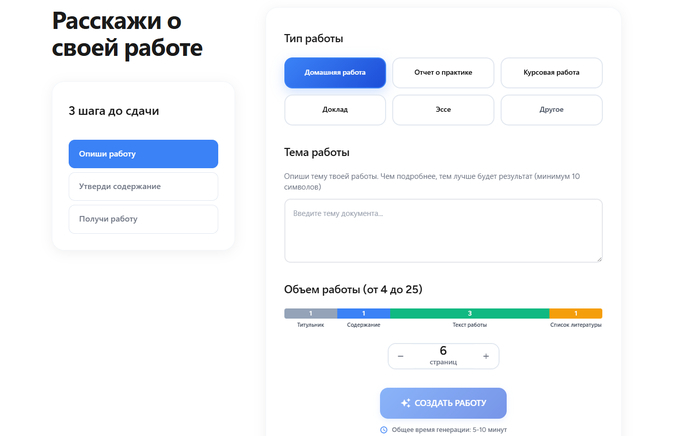The image size is (700, 436).
Task: Click the work topic text area
Action: tap(443, 230)
